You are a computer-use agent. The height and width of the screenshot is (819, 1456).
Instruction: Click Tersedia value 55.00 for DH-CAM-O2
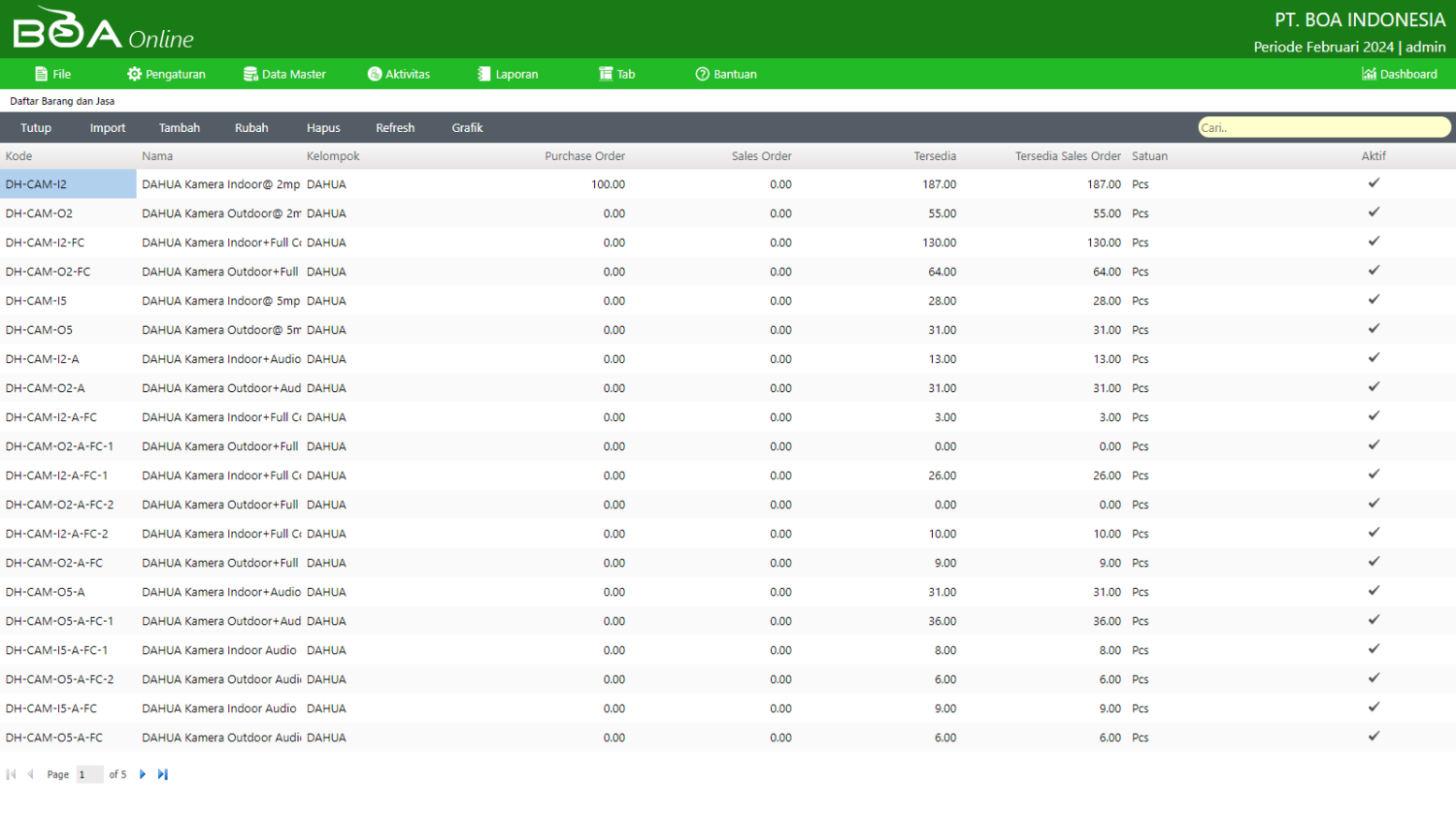pyautogui.click(x=942, y=213)
